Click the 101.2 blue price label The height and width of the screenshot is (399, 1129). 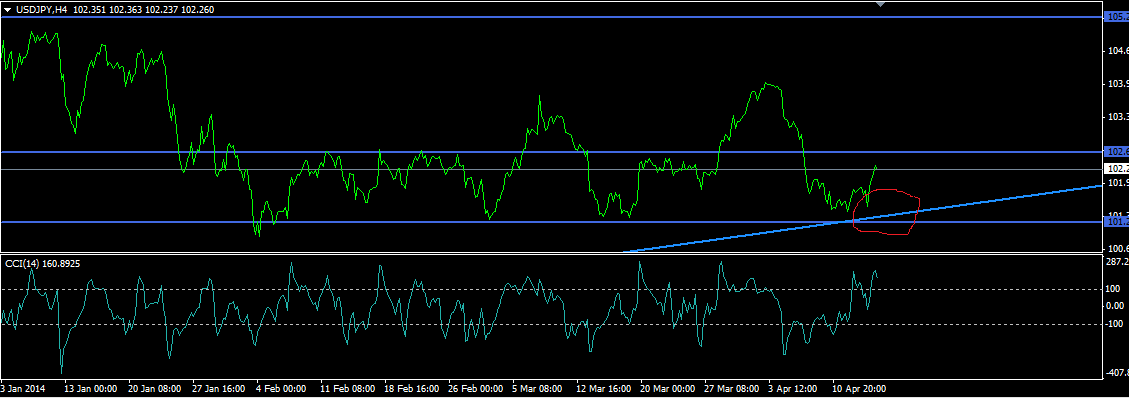pyautogui.click(x=1116, y=222)
